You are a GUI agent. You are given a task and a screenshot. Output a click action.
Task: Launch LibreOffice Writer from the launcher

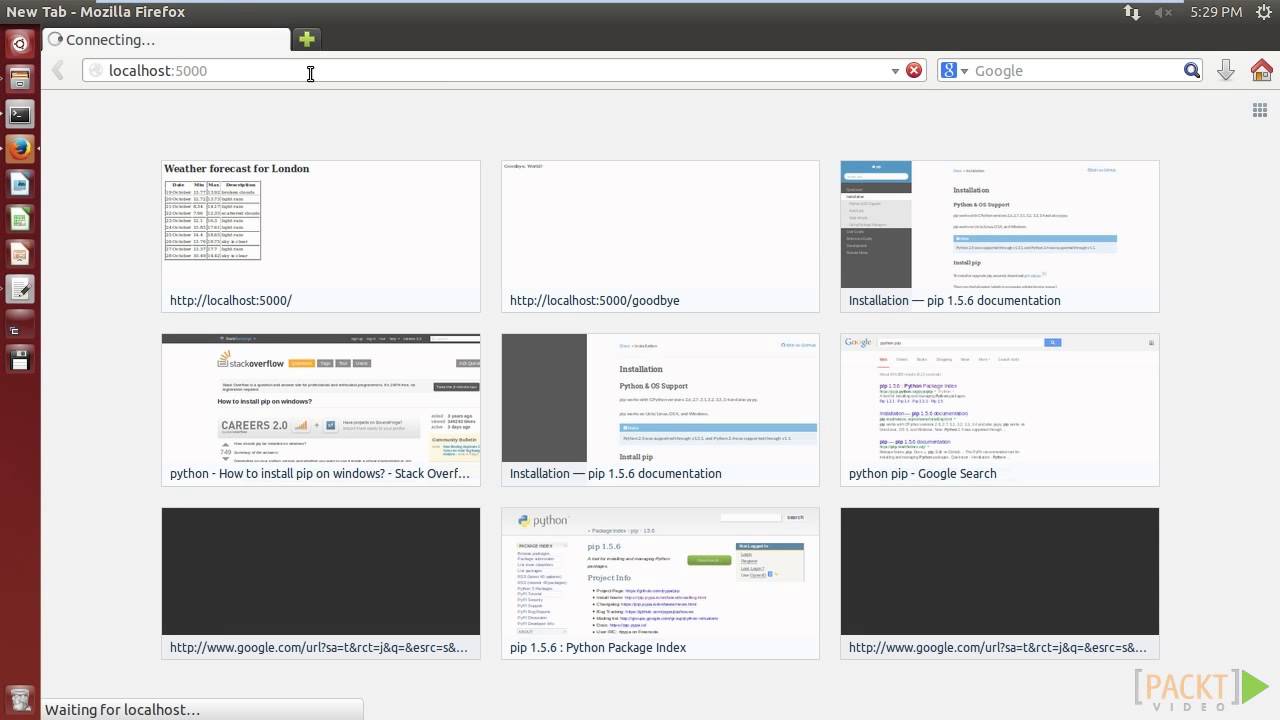pos(20,184)
